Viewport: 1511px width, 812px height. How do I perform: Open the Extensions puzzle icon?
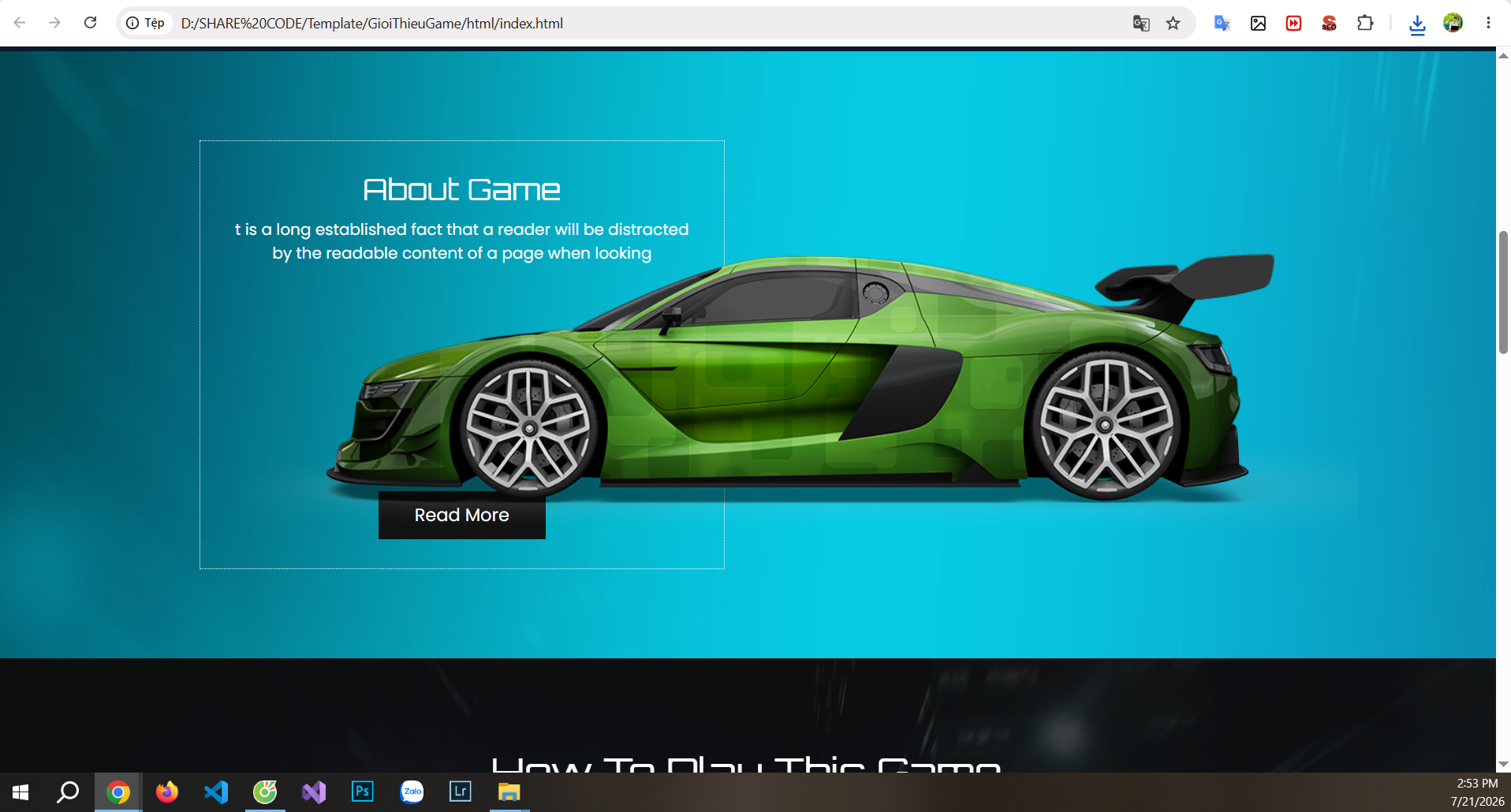[x=1365, y=23]
